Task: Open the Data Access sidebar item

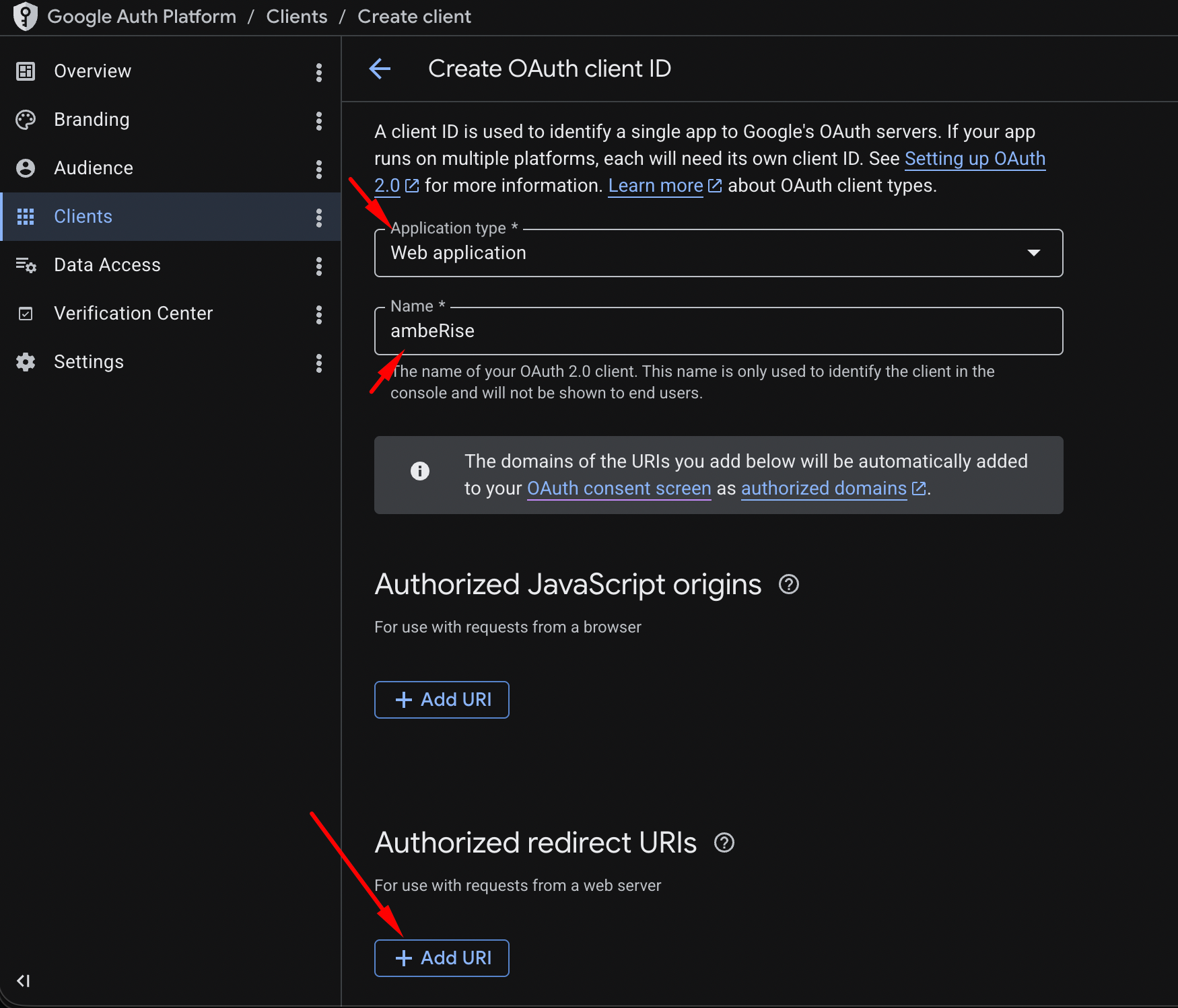Action: [170, 265]
